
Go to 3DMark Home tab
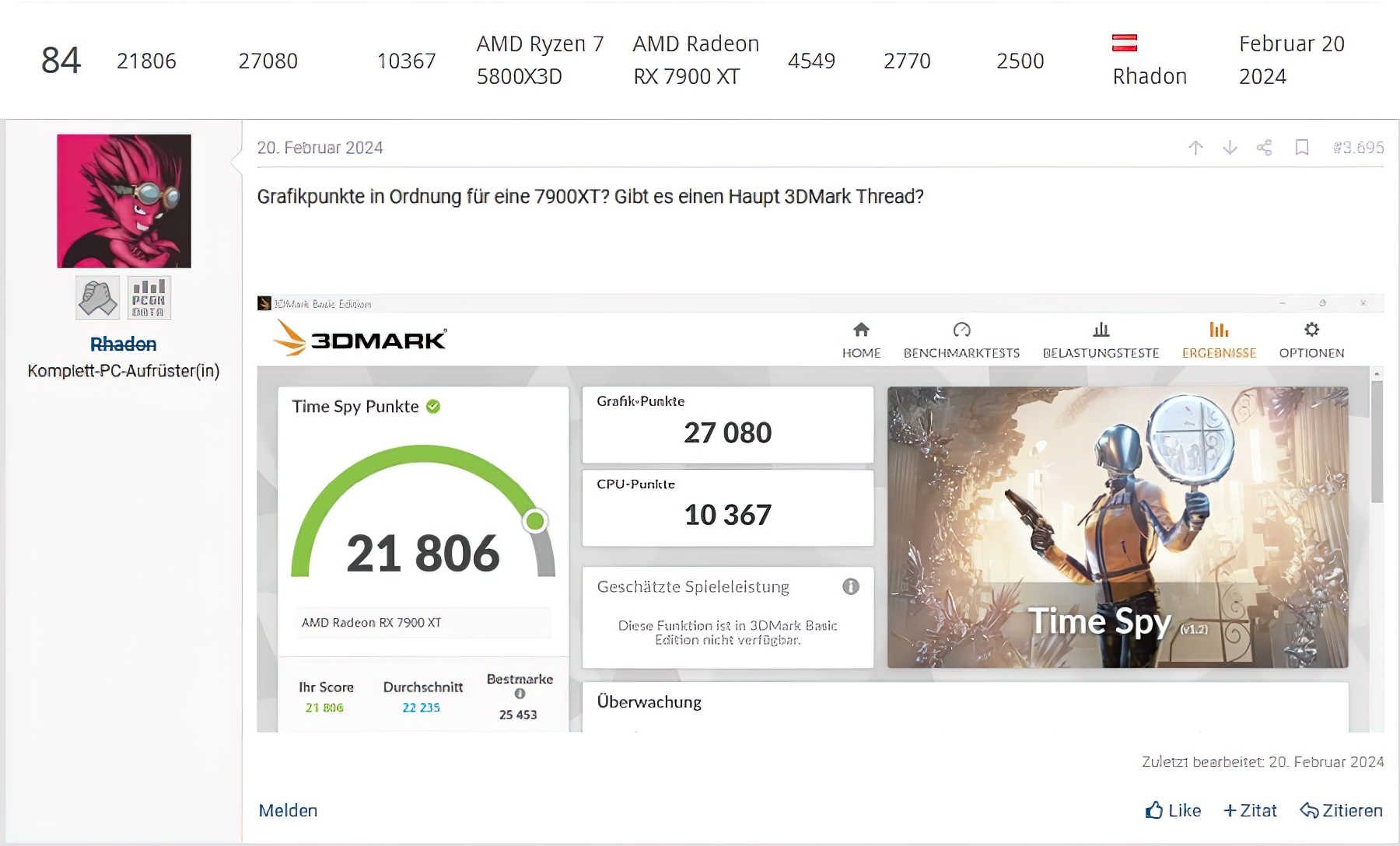click(861, 341)
